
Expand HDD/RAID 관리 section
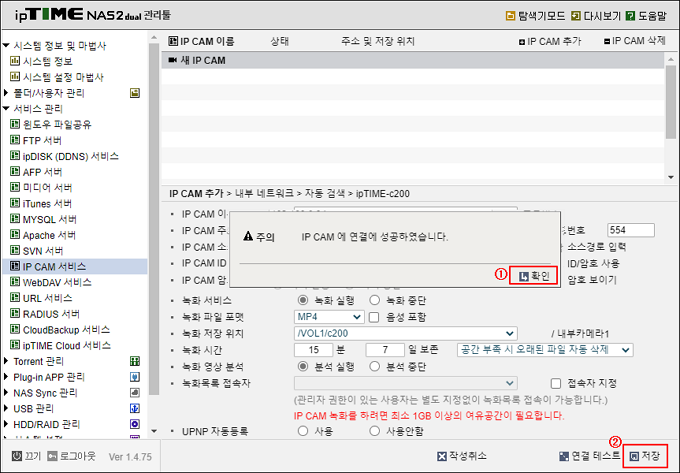pyautogui.click(x=6, y=424)
